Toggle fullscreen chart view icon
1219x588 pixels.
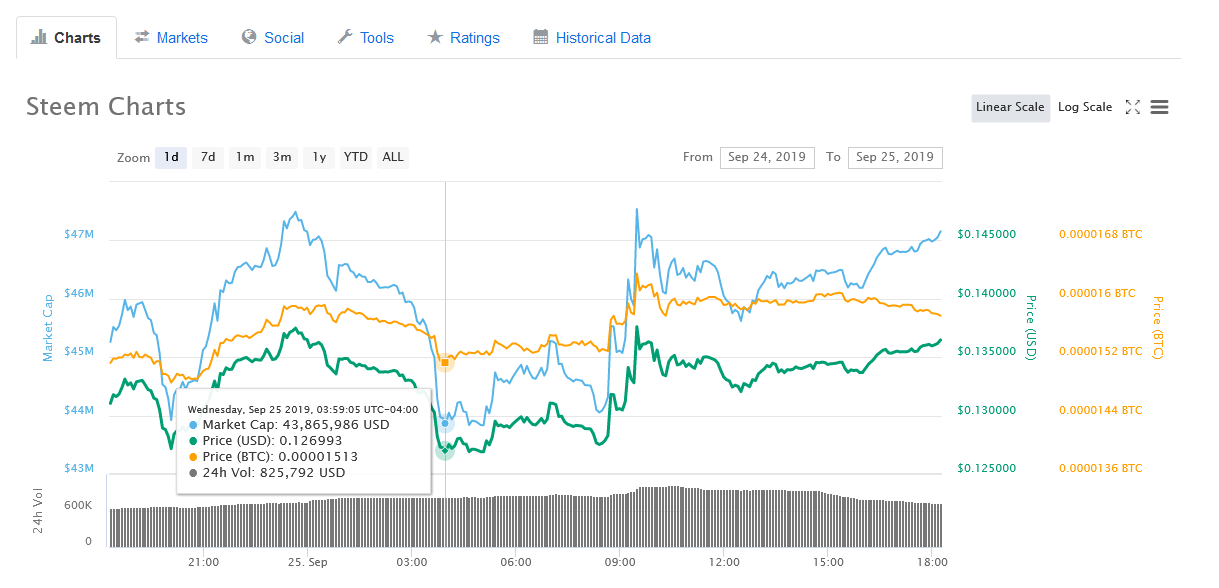pyautogui.click(x=1133, y=107)
